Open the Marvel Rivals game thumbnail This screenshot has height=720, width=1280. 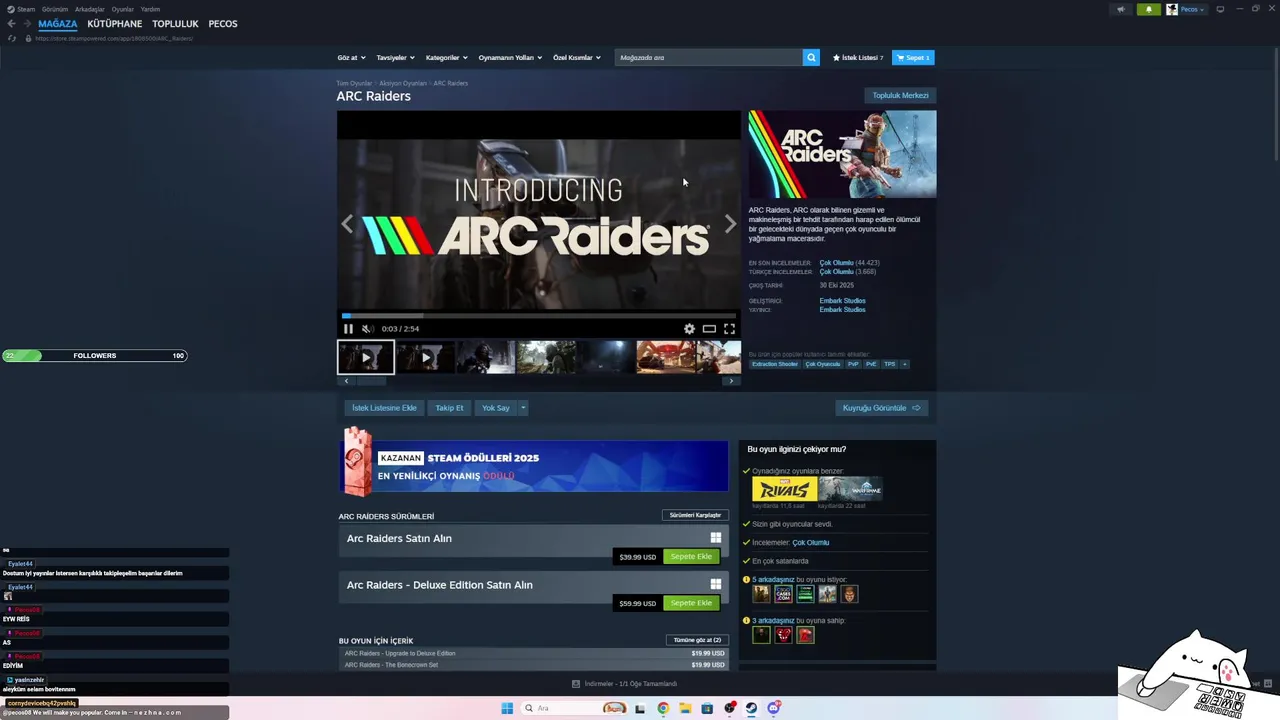click(x=784, y=489)
